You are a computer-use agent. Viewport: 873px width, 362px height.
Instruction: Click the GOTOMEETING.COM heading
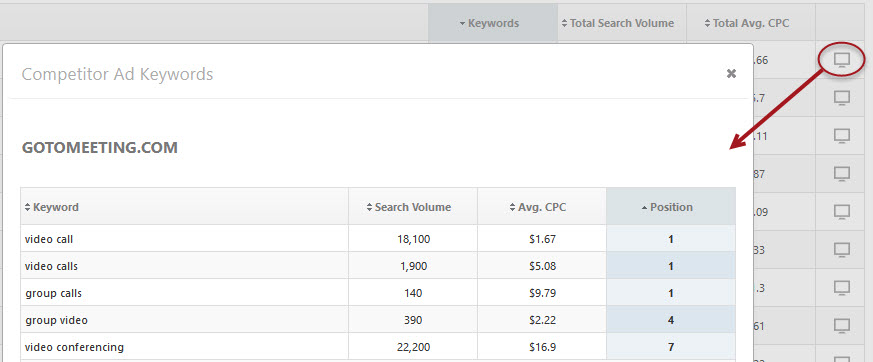[100, 148]
